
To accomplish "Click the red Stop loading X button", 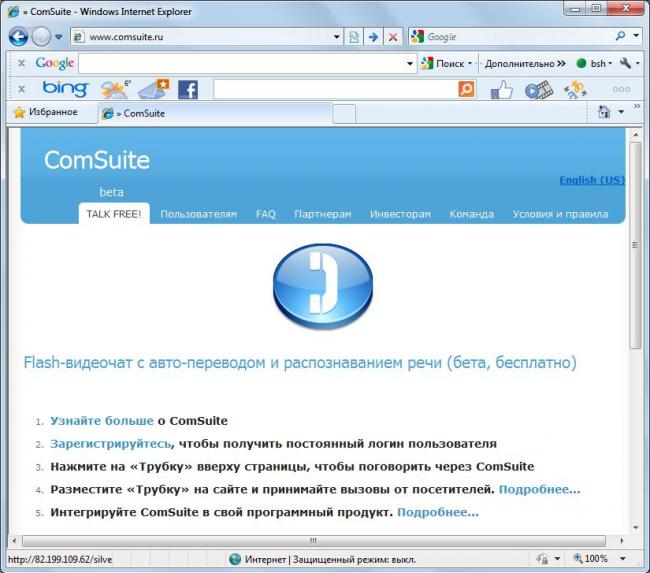I will [x=393, y=37].
